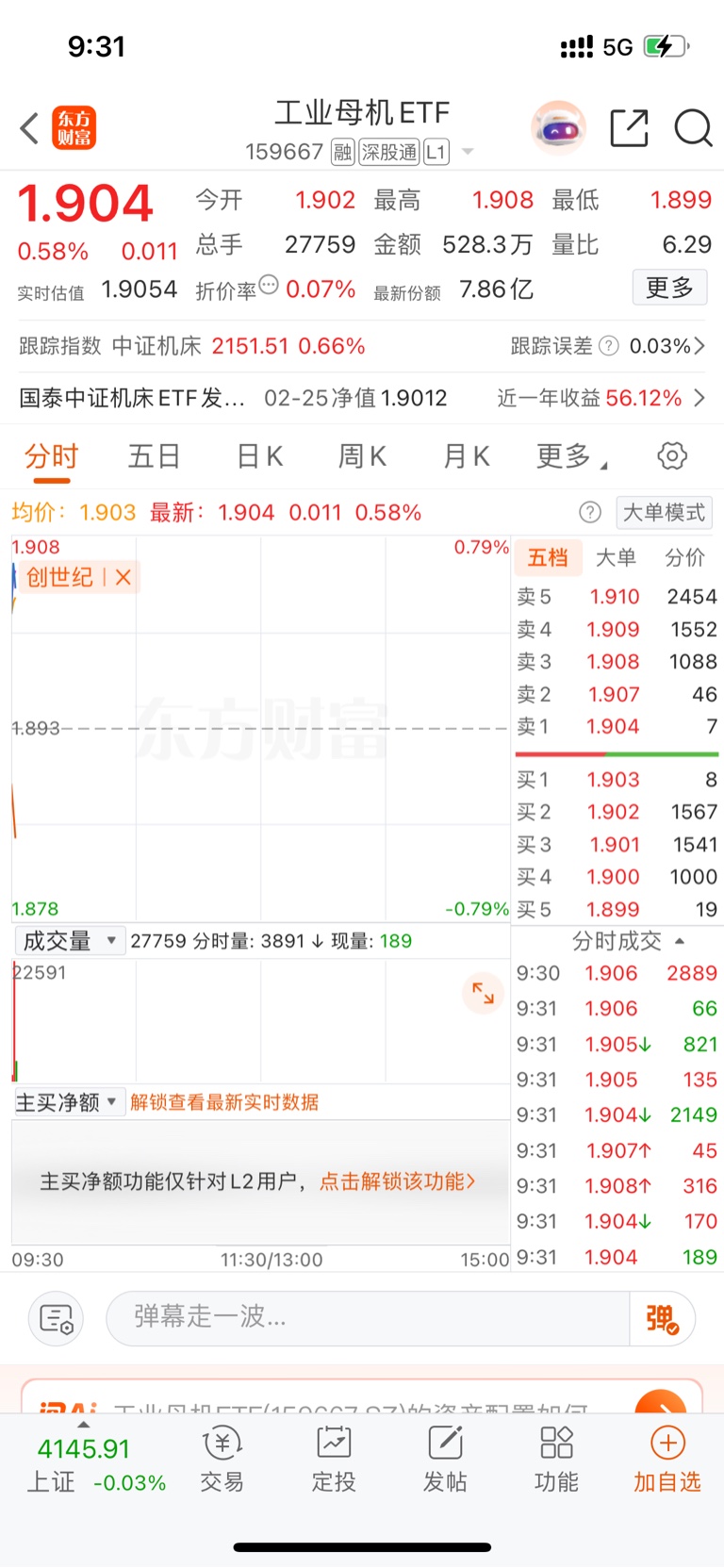The width and height of the screenshot is (724, 1568).
Task: Open the search magnifier icon
Action: [x=693, y=128]
